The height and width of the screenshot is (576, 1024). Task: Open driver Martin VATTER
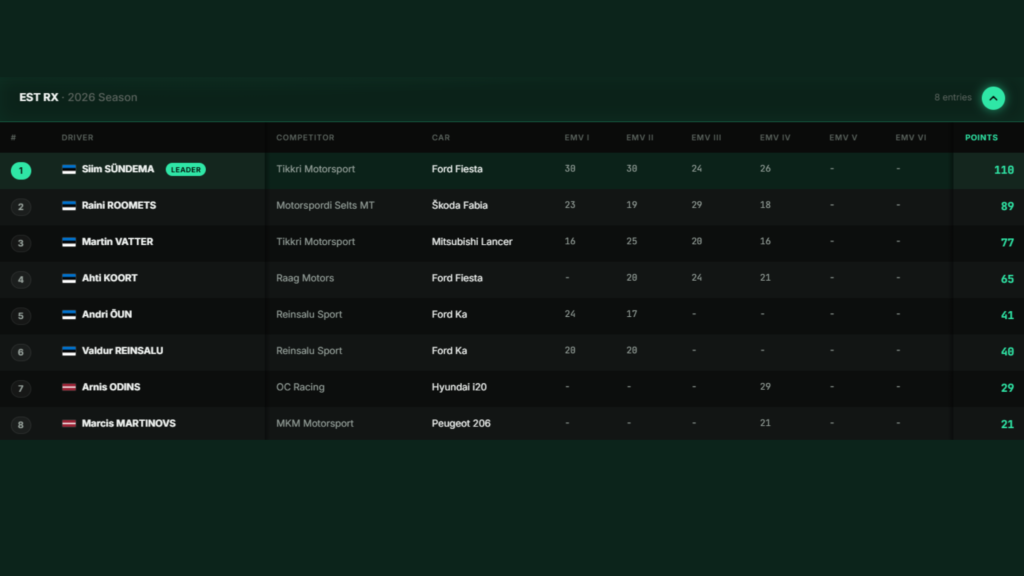118,242
